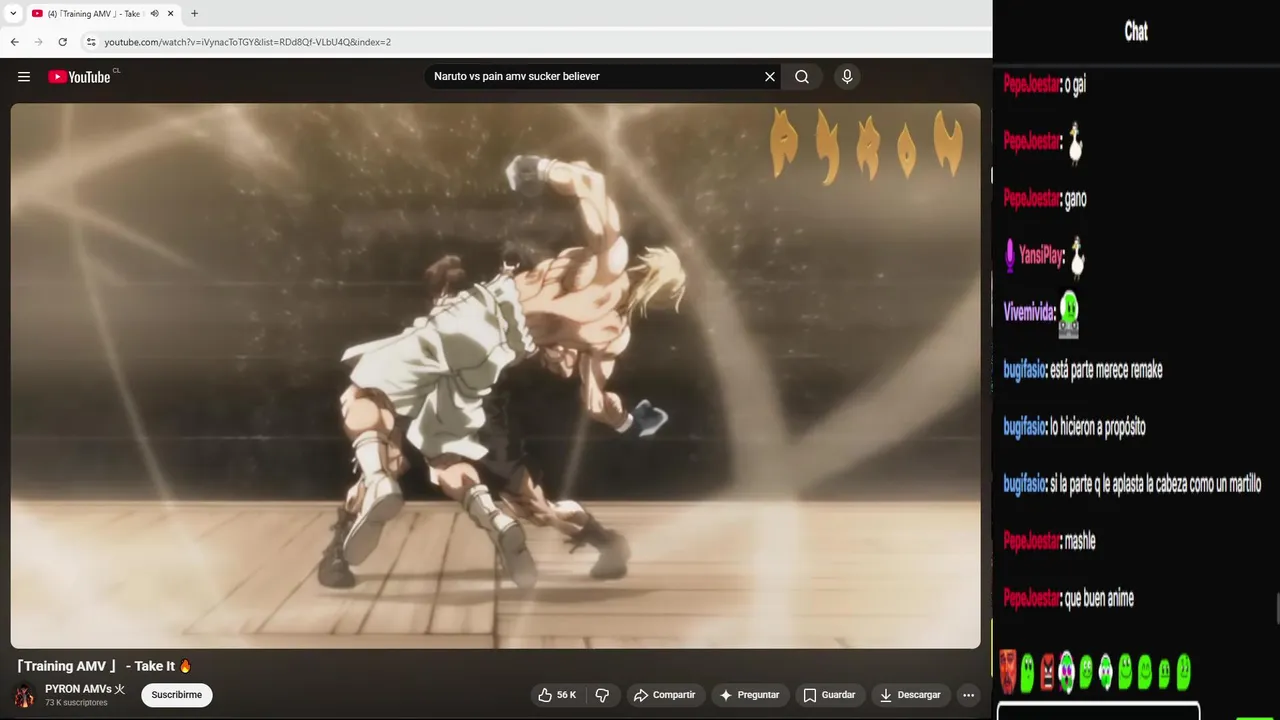This screenshot has width=1280, height=720.
Task: Click the emote in Vivemivida's message
Action: 1069,314
